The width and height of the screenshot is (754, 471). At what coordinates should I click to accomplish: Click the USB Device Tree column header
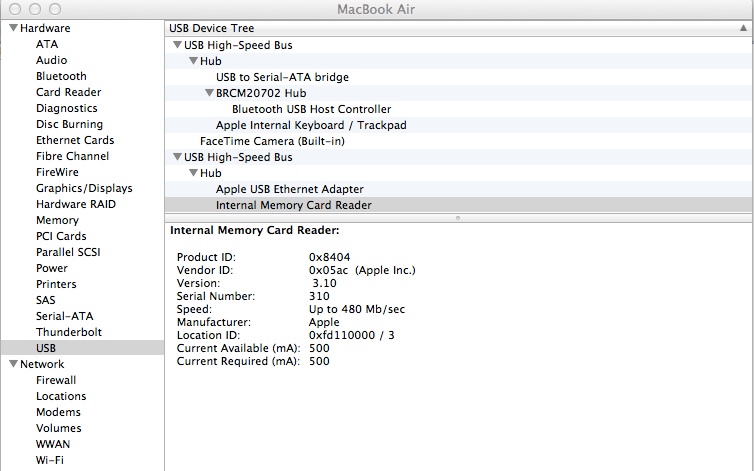(459, 28)
